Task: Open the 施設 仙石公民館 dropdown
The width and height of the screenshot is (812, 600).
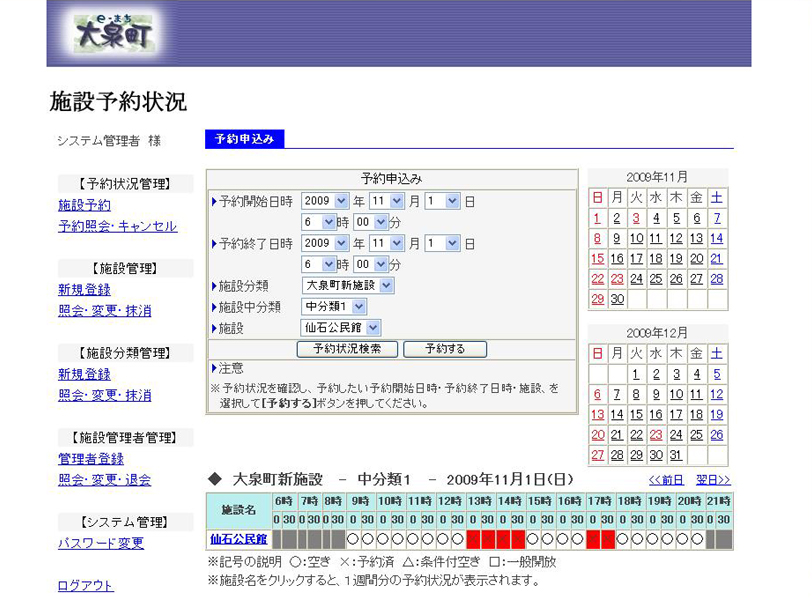Action: click(341, 327)
